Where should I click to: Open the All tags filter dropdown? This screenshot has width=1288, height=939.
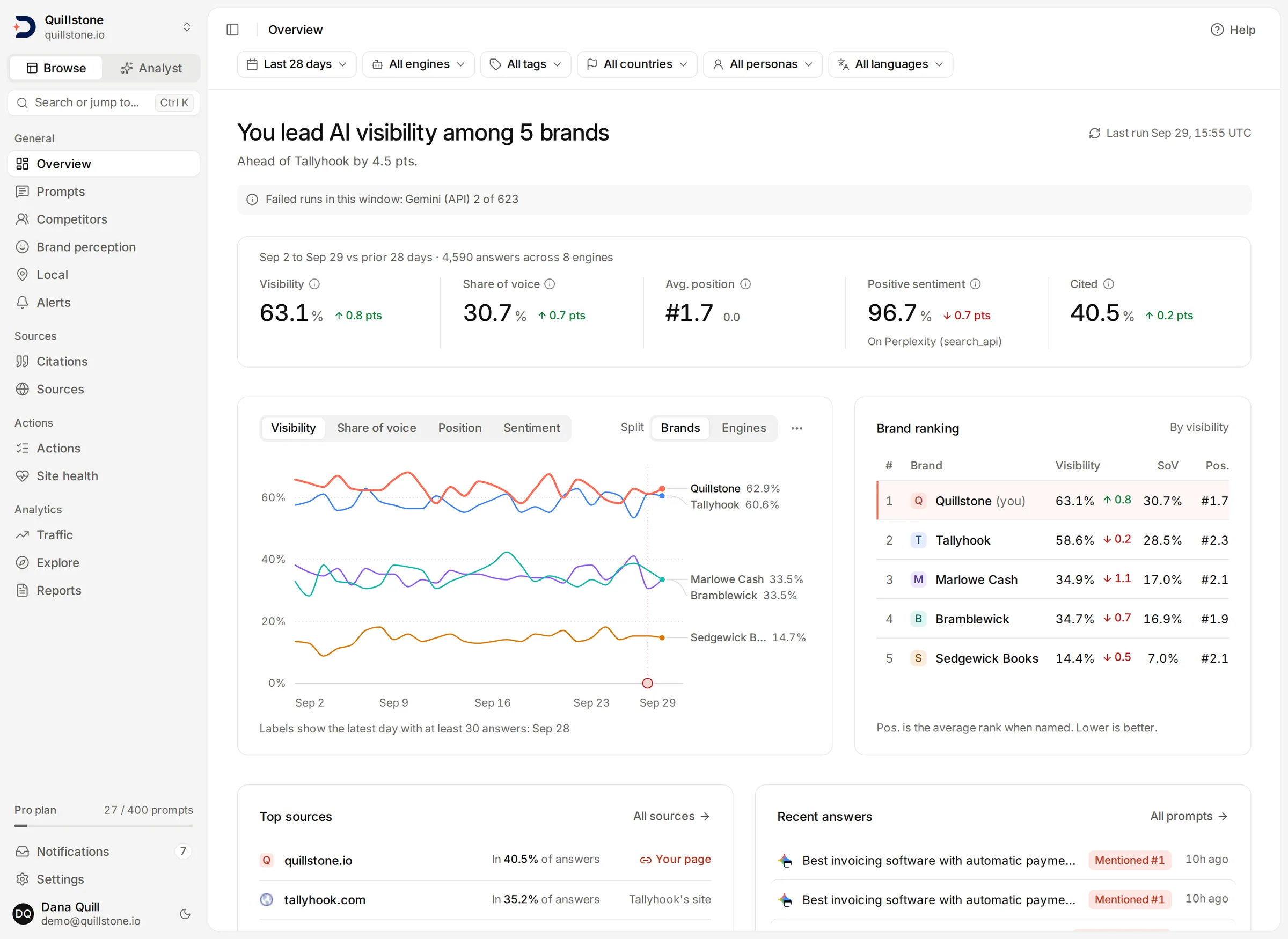click(x=525, y=64)
